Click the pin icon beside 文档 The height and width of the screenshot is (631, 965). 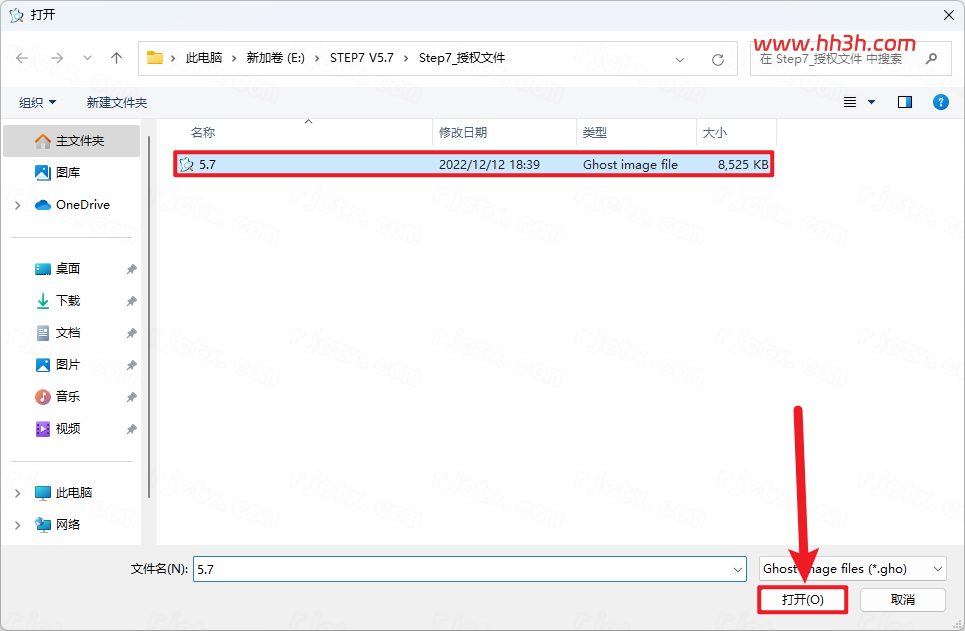click(x=131, y=333)
